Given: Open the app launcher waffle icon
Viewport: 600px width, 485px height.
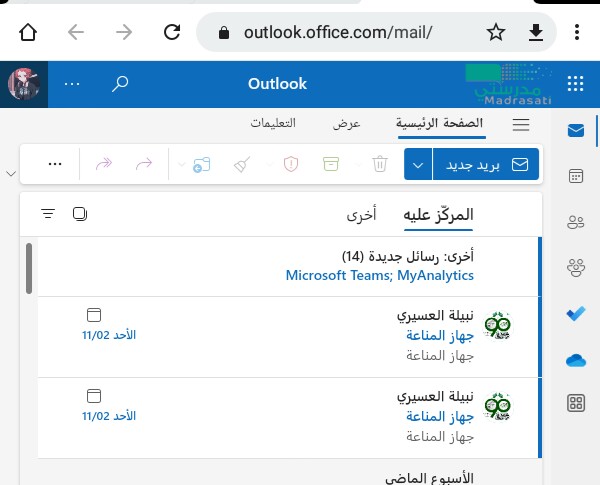Looking at the screenshot, I should (575, 84).
